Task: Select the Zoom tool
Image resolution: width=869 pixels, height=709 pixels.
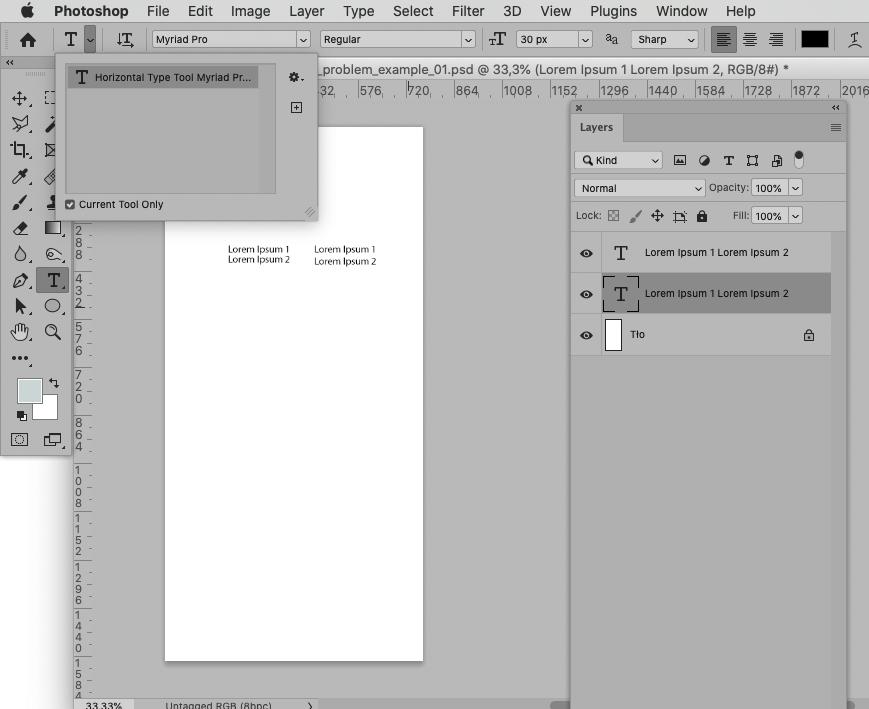Action: coord(52,332)
